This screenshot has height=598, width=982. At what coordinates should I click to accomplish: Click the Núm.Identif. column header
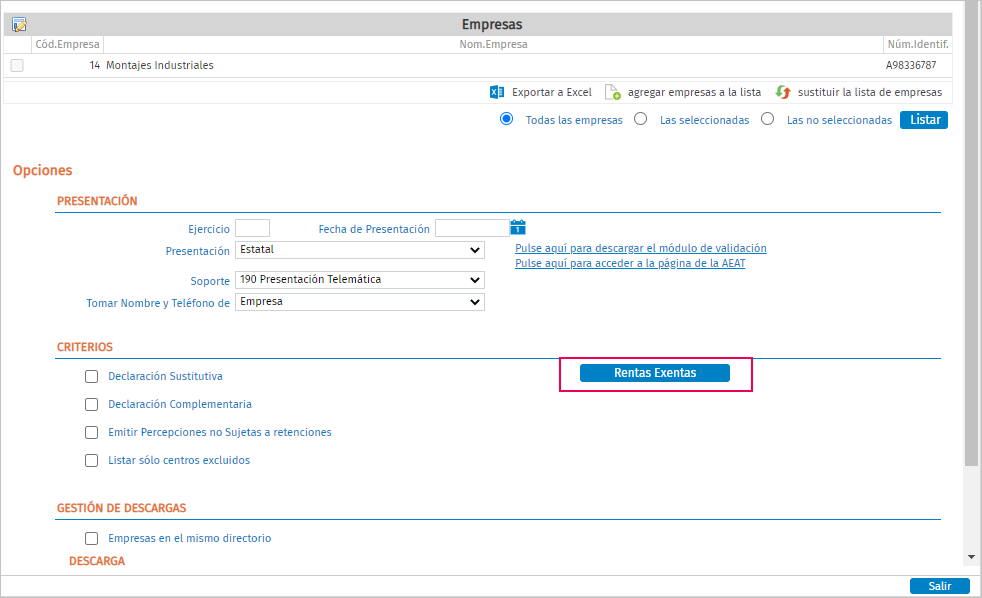click(x=917, y=44)
